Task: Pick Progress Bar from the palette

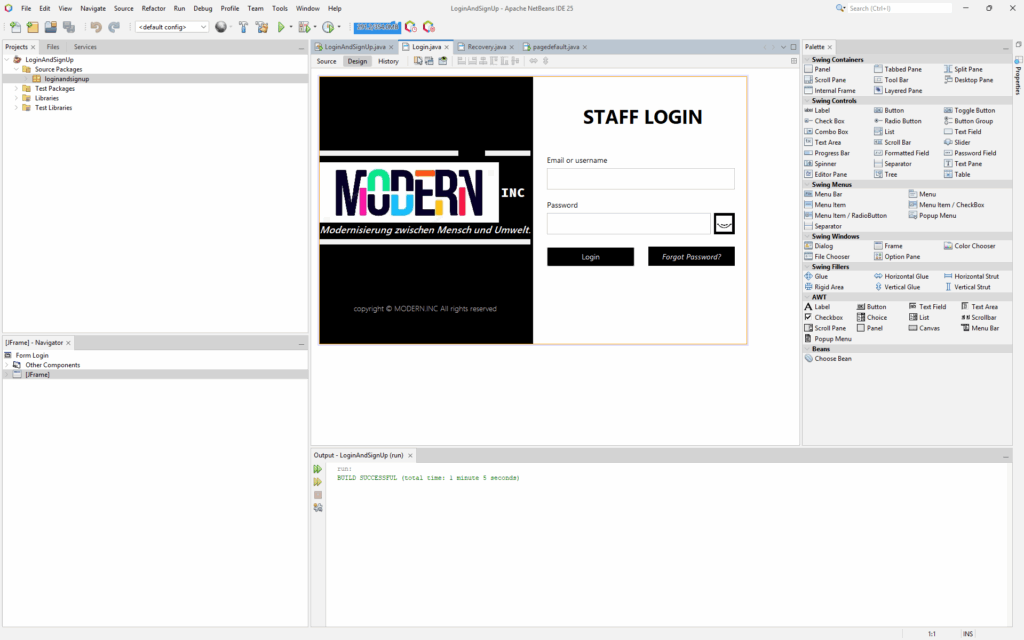Action: [x=827, y=153]
